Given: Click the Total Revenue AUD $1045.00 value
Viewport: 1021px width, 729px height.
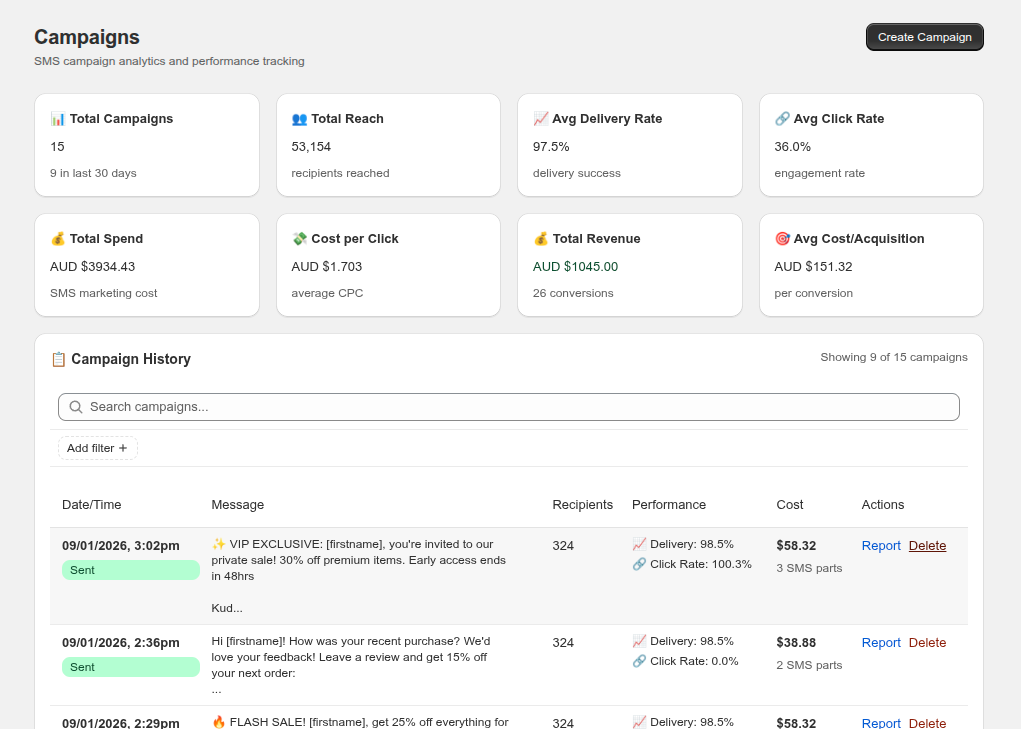Looking at the screenshot, I should click(575, 267).
